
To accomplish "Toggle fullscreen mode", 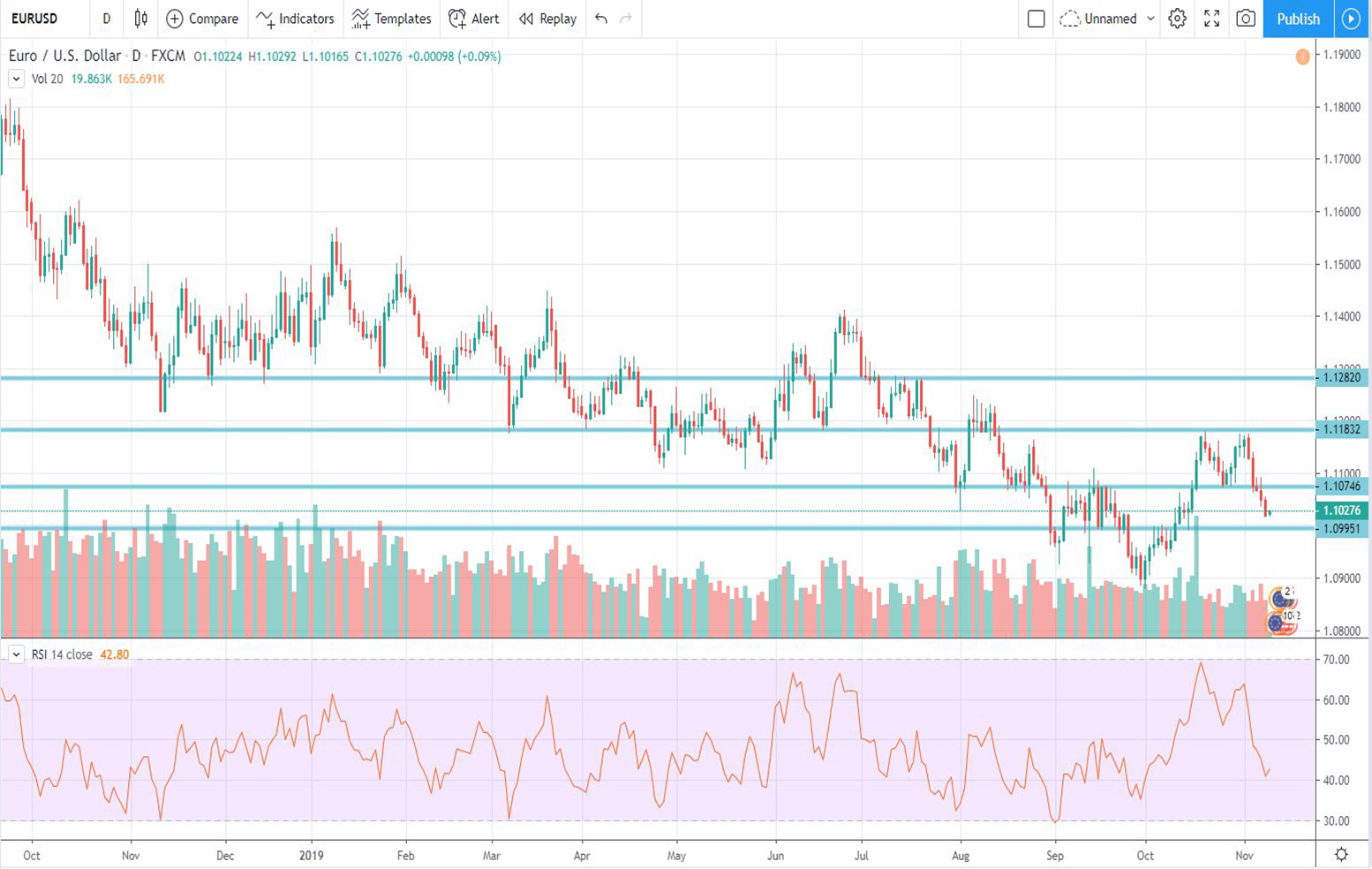I will point(1211,19).
